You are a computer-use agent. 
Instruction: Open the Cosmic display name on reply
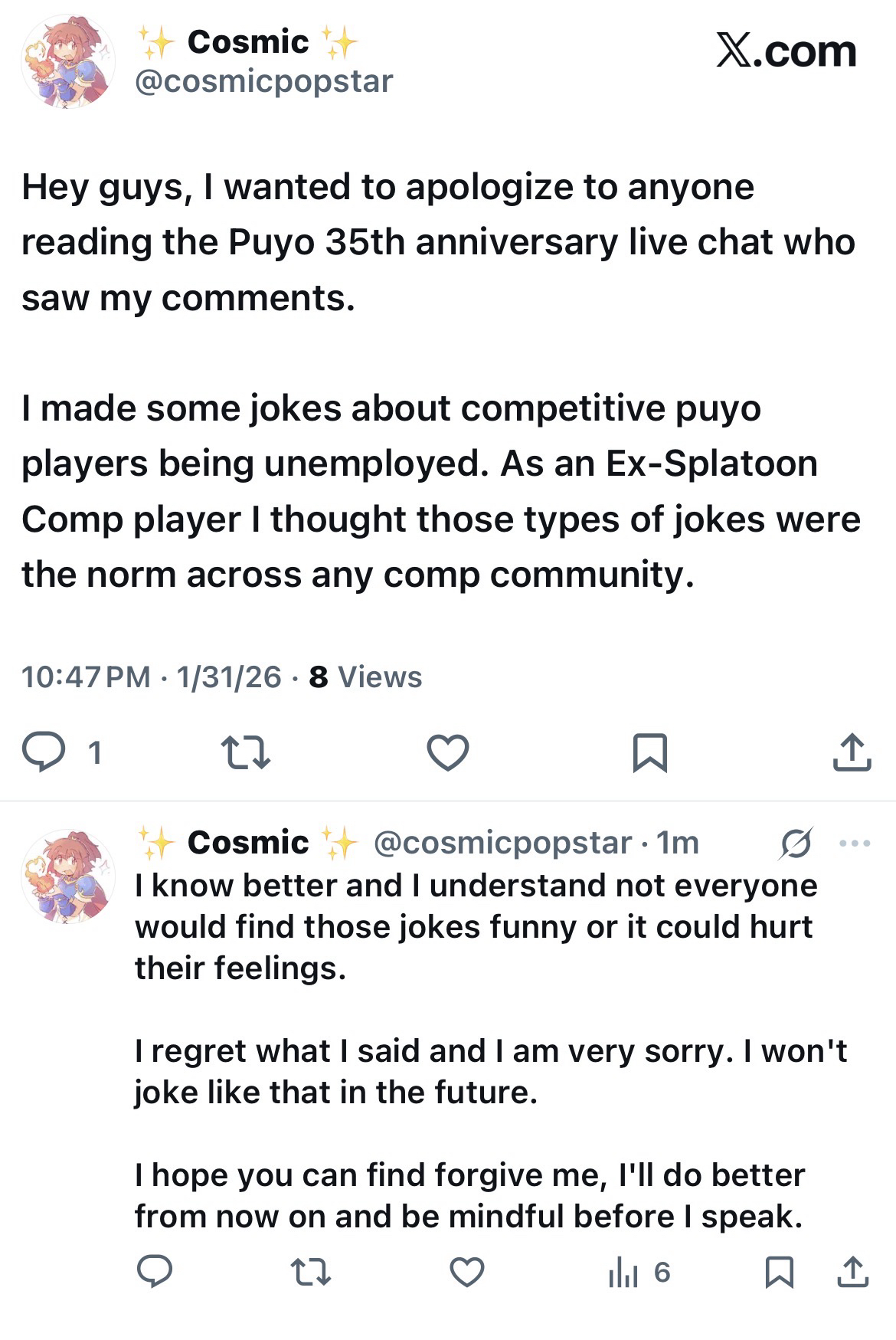pyautogui.click(x=247, y=843)
